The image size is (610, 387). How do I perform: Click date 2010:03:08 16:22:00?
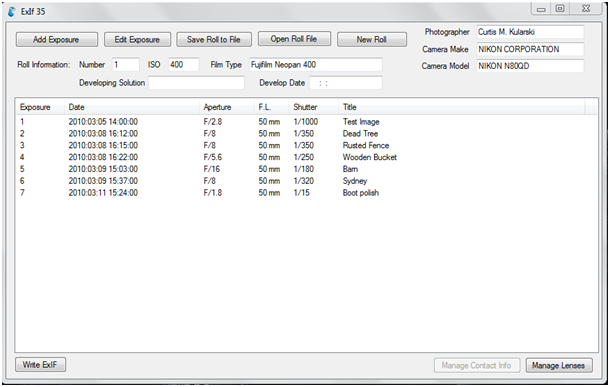pos(103,158)
